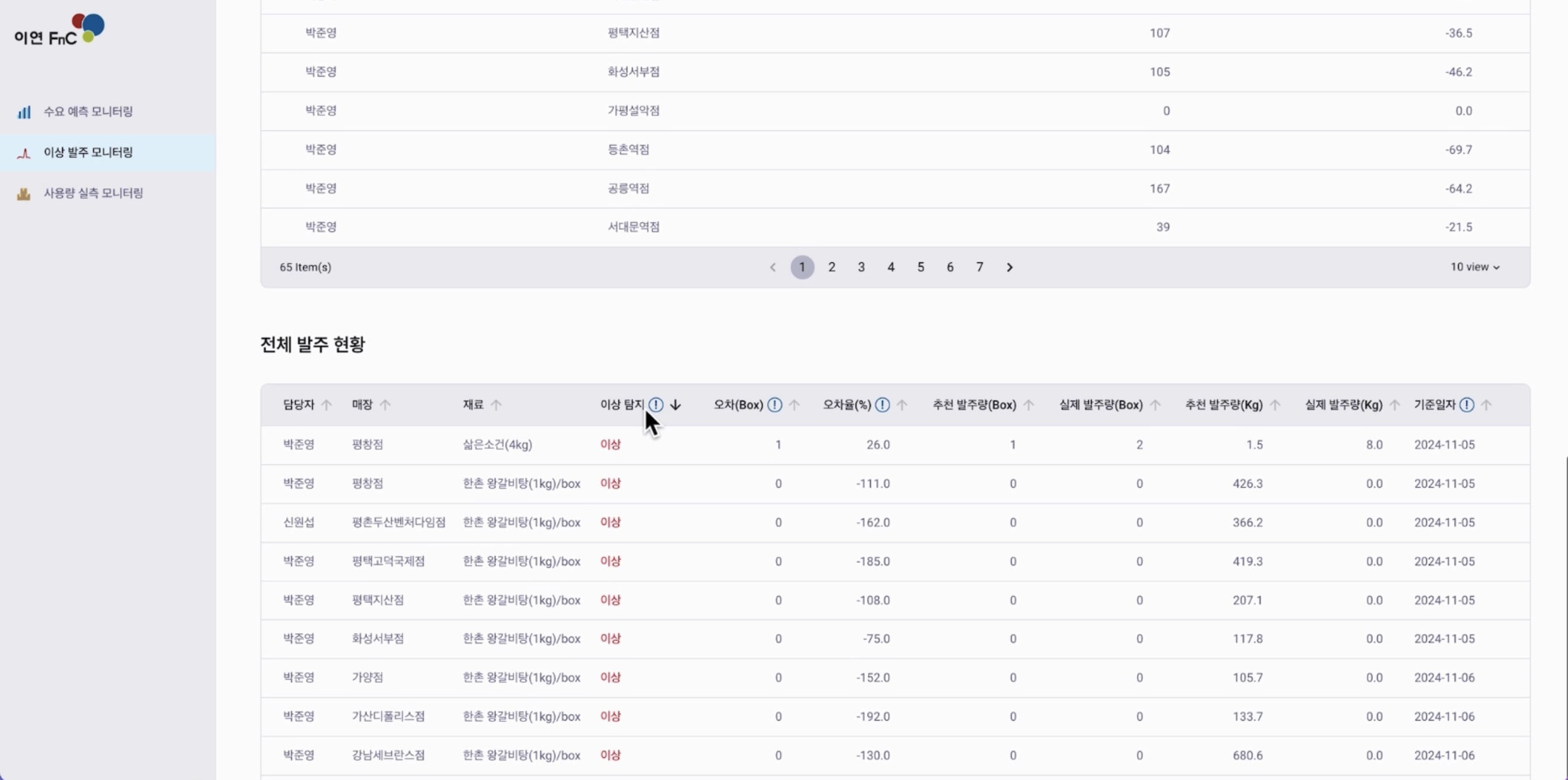
Task: Click info icon beside 오차율(%) header
Action: click(882, 404)
